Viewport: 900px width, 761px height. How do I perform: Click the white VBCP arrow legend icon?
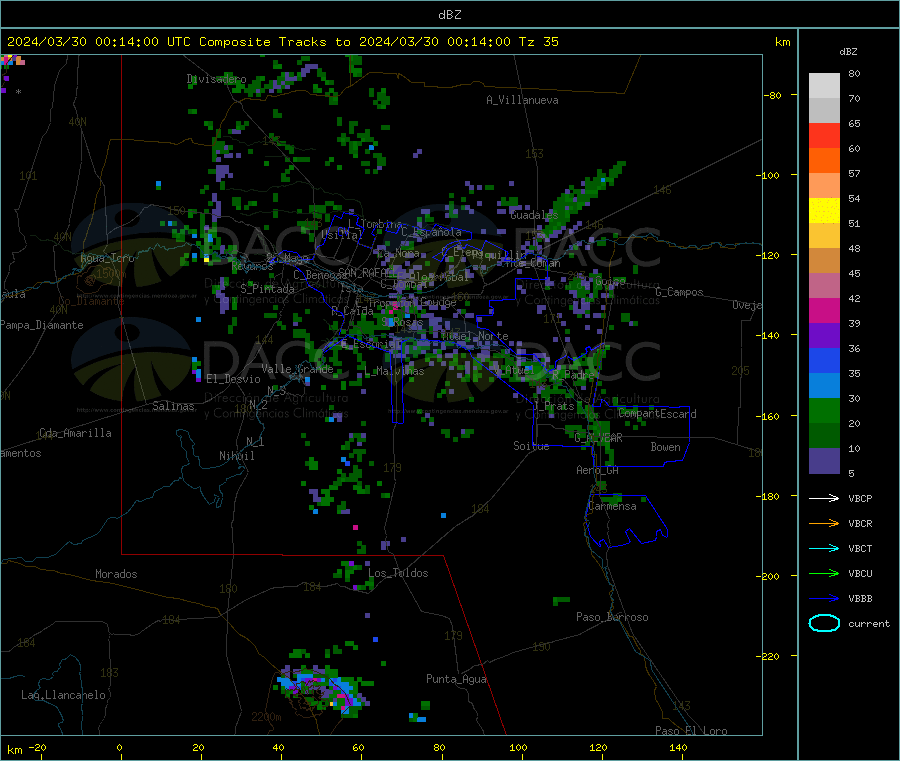click(824, 498)
